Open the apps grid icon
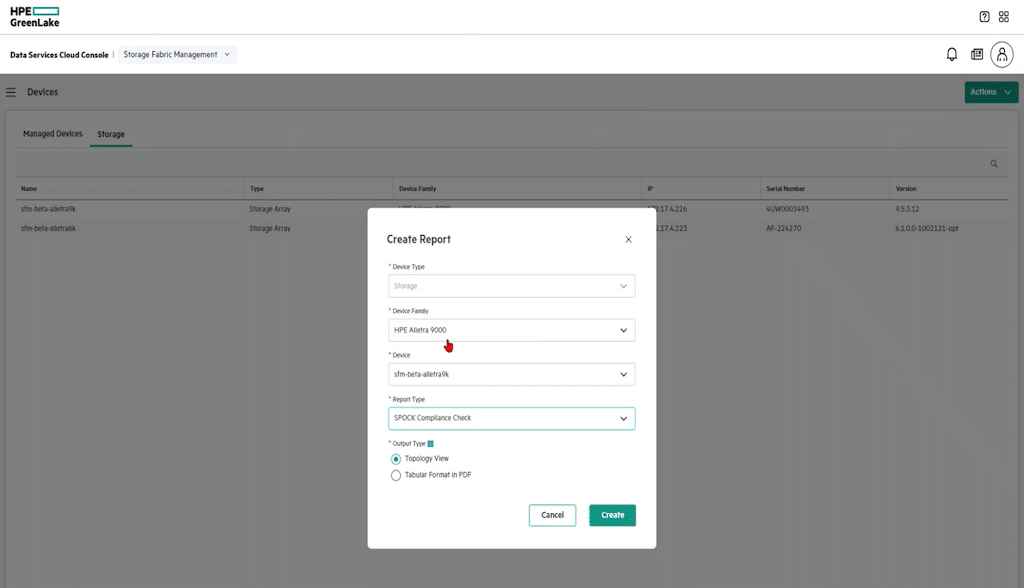 (1004, 17)
